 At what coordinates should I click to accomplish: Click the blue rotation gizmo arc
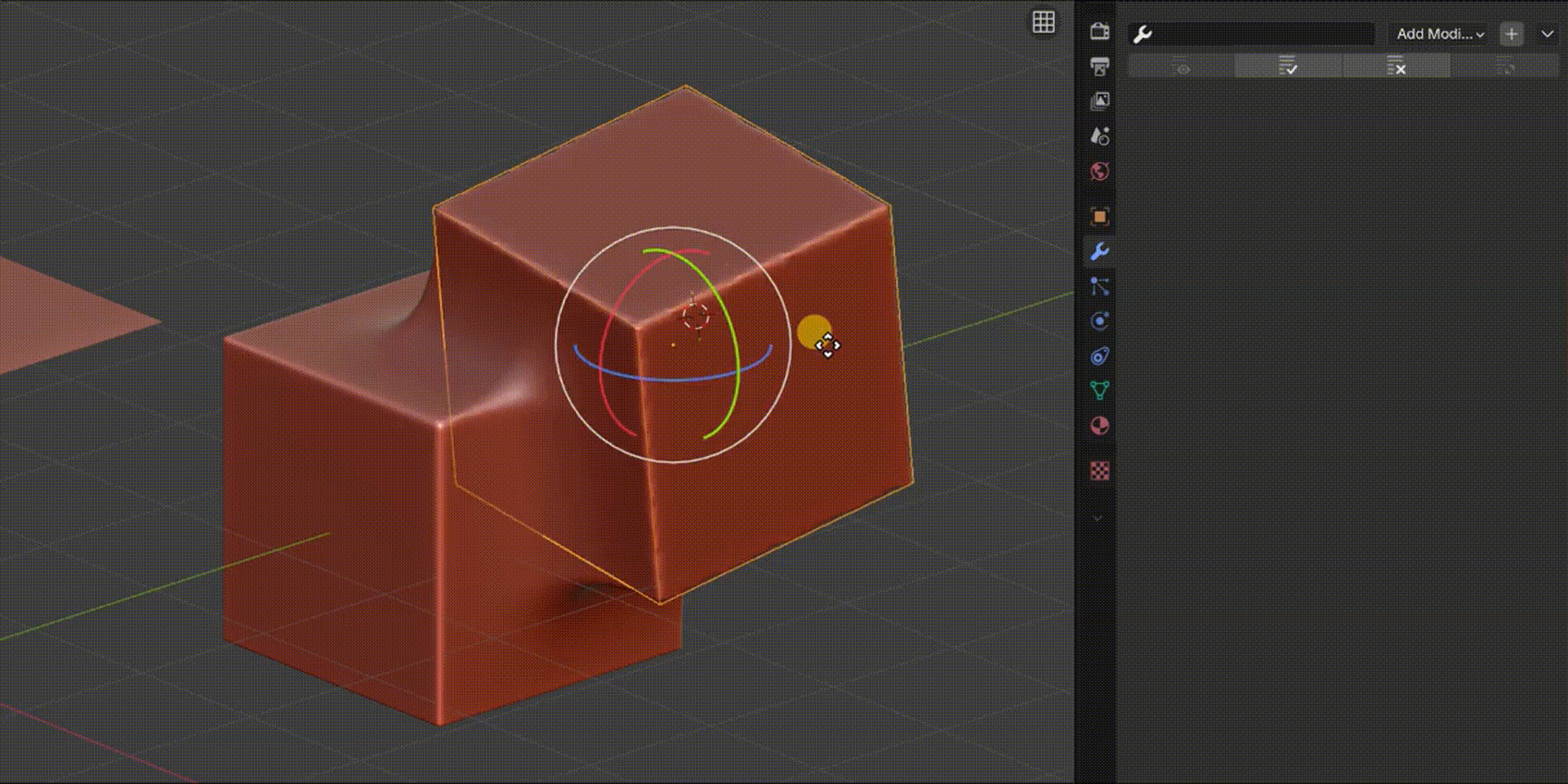(x=671, y=379)
